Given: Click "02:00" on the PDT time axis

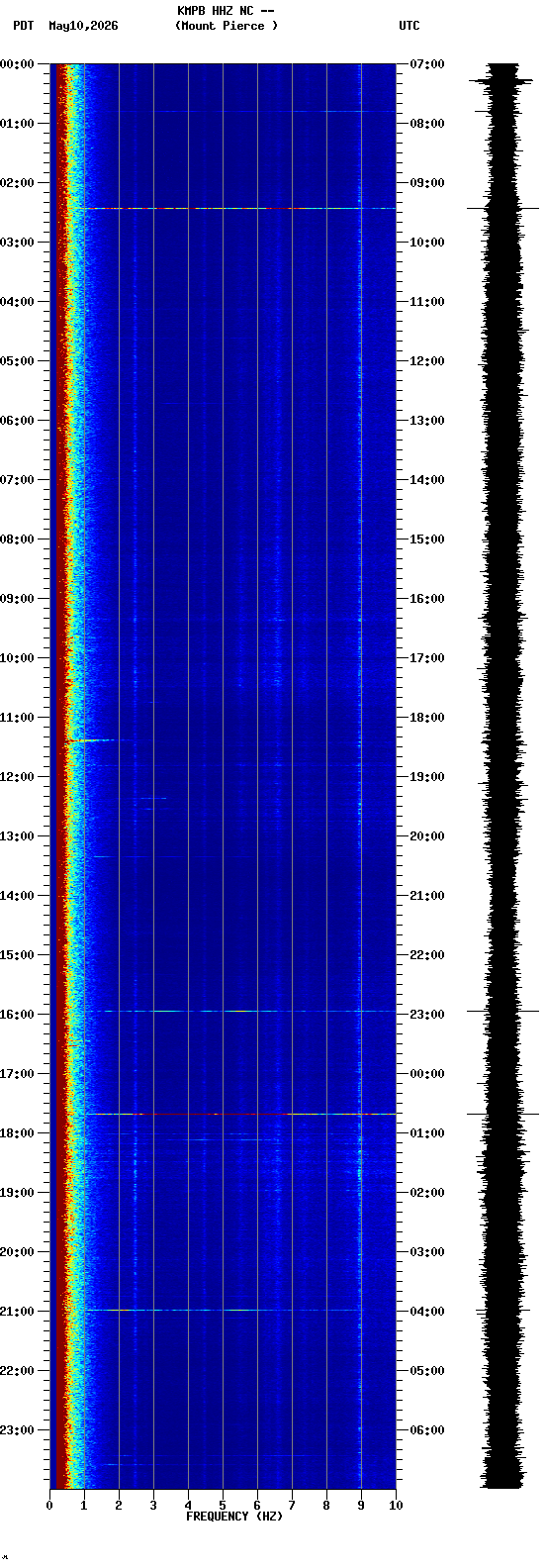Looking at the screenshot, I should click(x=18, y=183).
